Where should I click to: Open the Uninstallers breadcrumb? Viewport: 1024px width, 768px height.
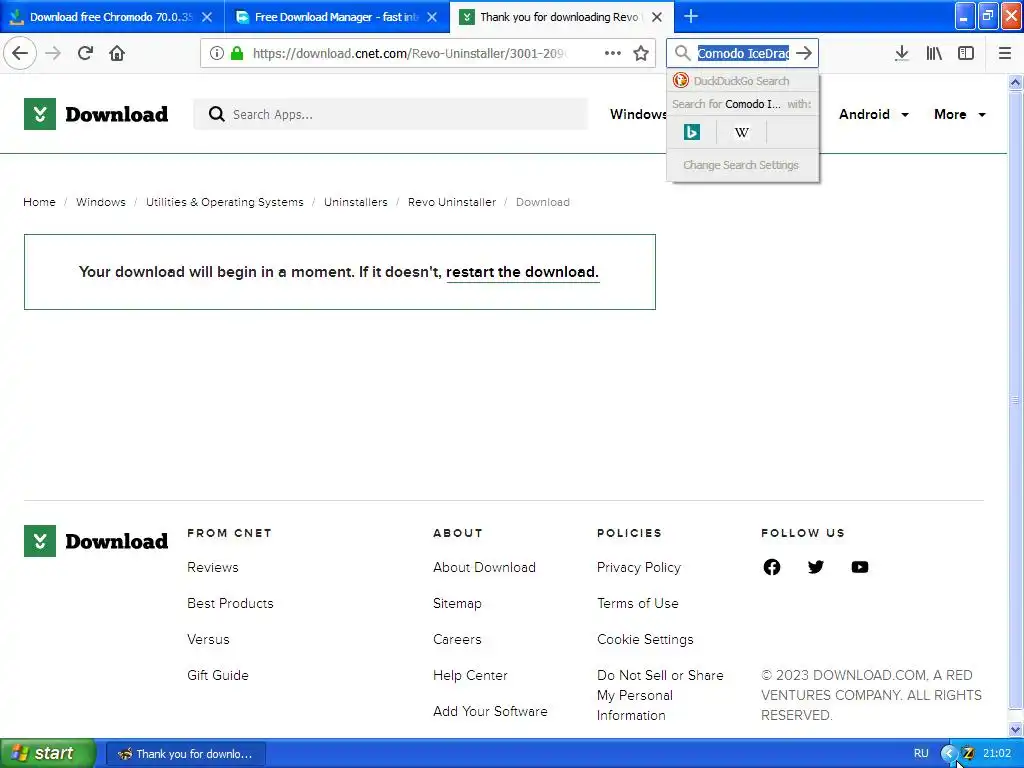[356, 202]
